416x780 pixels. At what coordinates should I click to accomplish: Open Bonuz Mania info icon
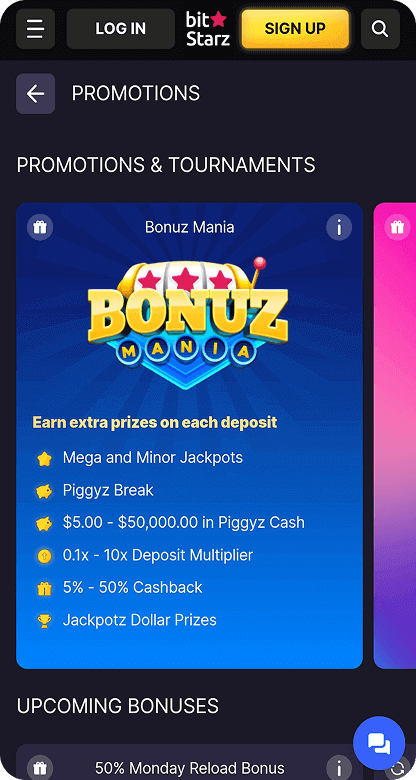click(x=339, y=227)
